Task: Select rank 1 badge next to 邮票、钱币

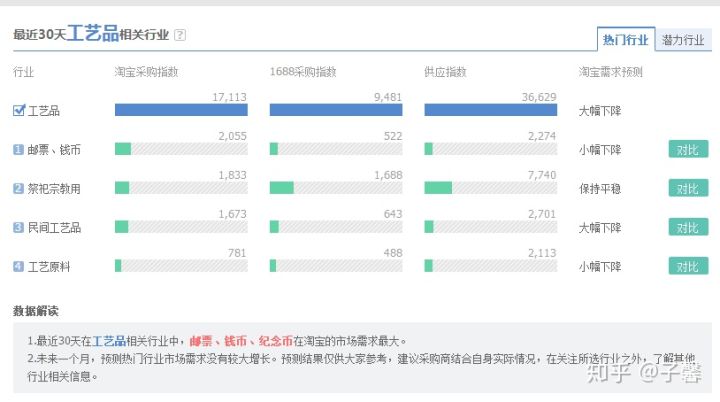Action: tap(18, 149)
